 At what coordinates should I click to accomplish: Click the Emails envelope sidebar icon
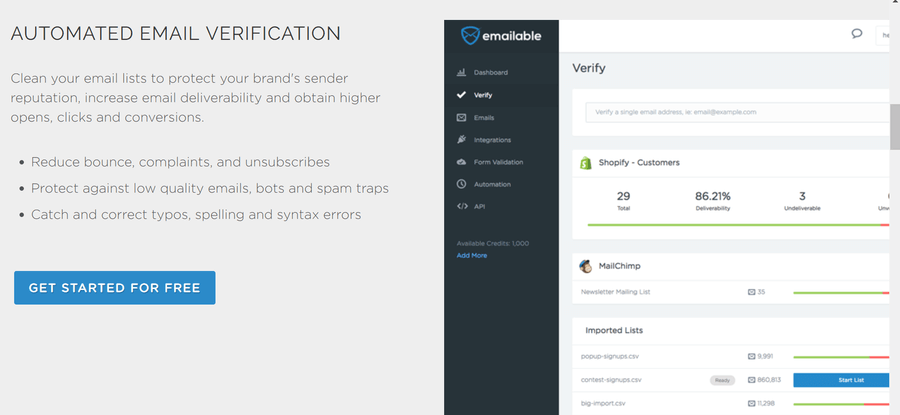tap(461, 117)
